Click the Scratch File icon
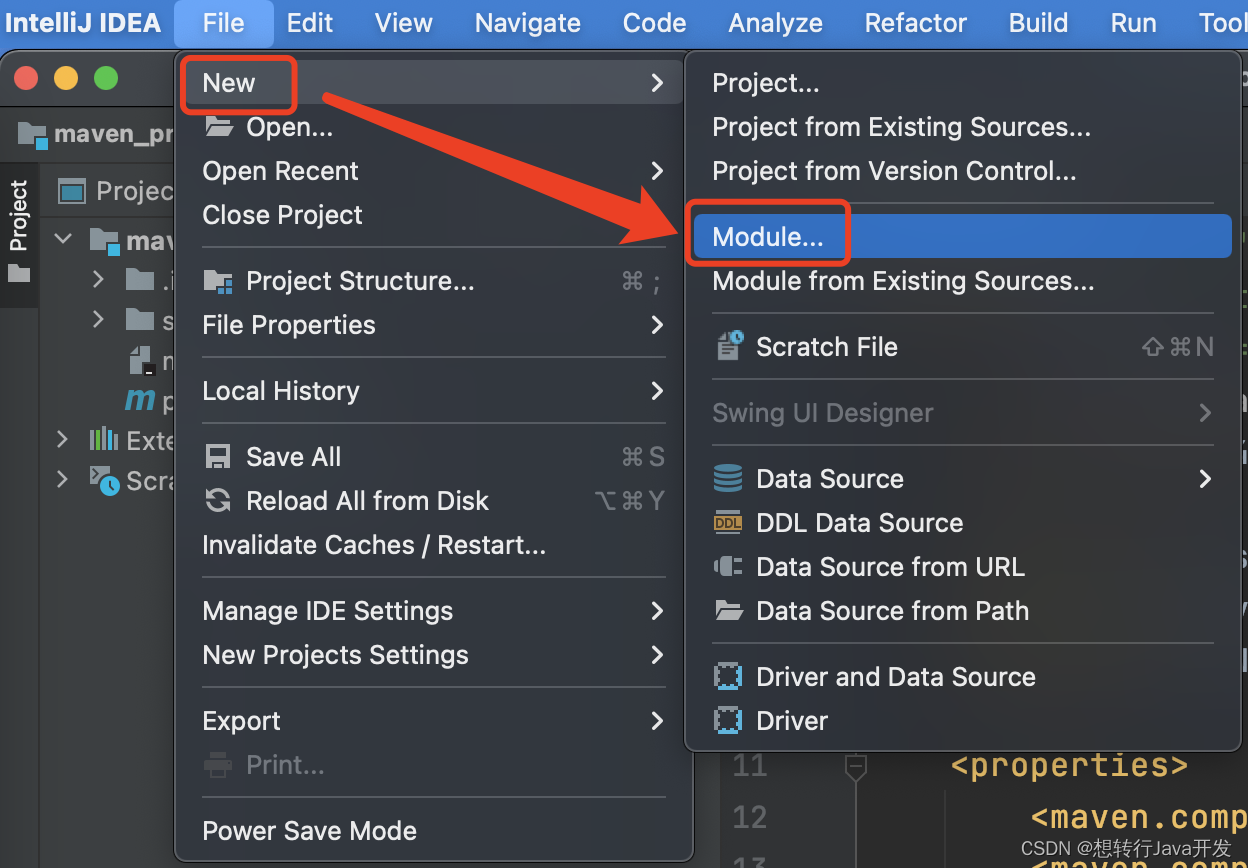This screenshot has height=868, width=1248. [729, 346]
